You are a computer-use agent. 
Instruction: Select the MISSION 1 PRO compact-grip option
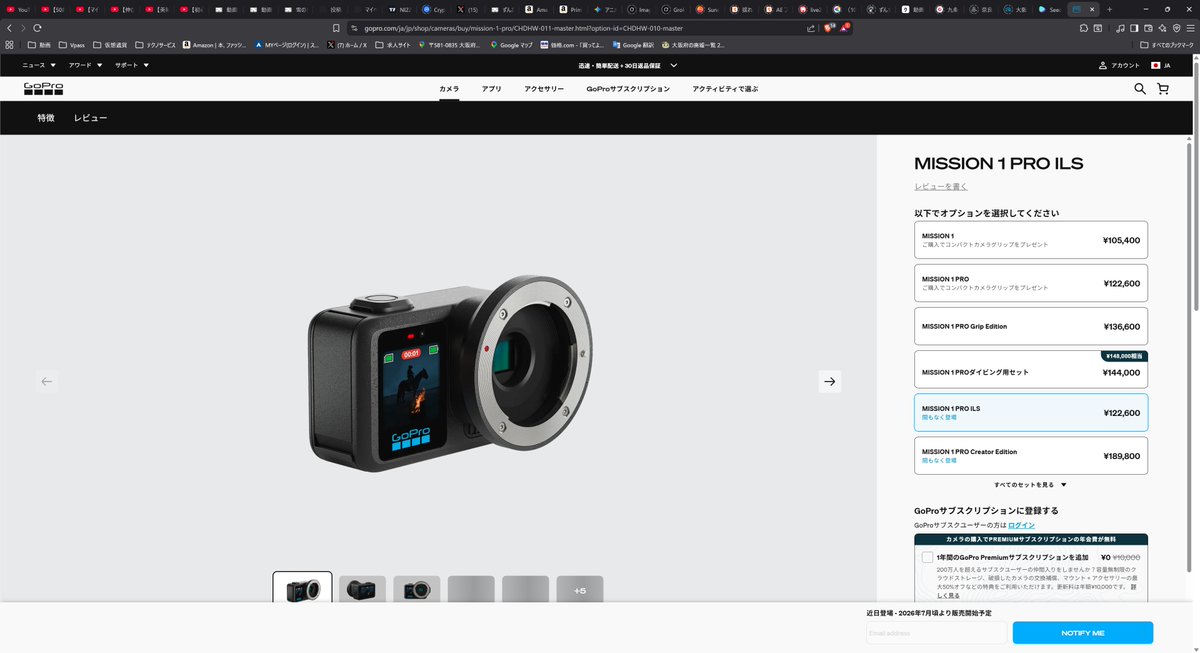[x=1031, y=283]
